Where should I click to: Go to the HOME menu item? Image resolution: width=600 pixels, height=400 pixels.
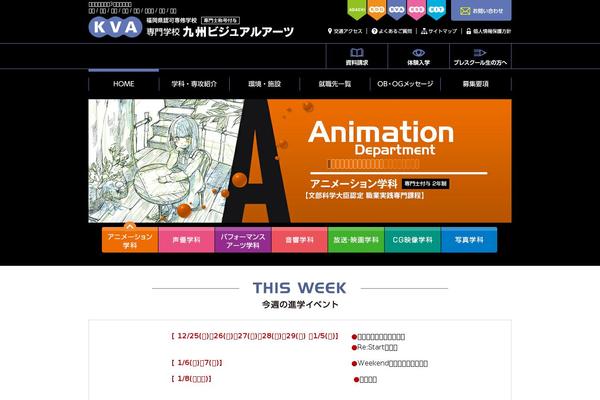(x=124, y=84)
